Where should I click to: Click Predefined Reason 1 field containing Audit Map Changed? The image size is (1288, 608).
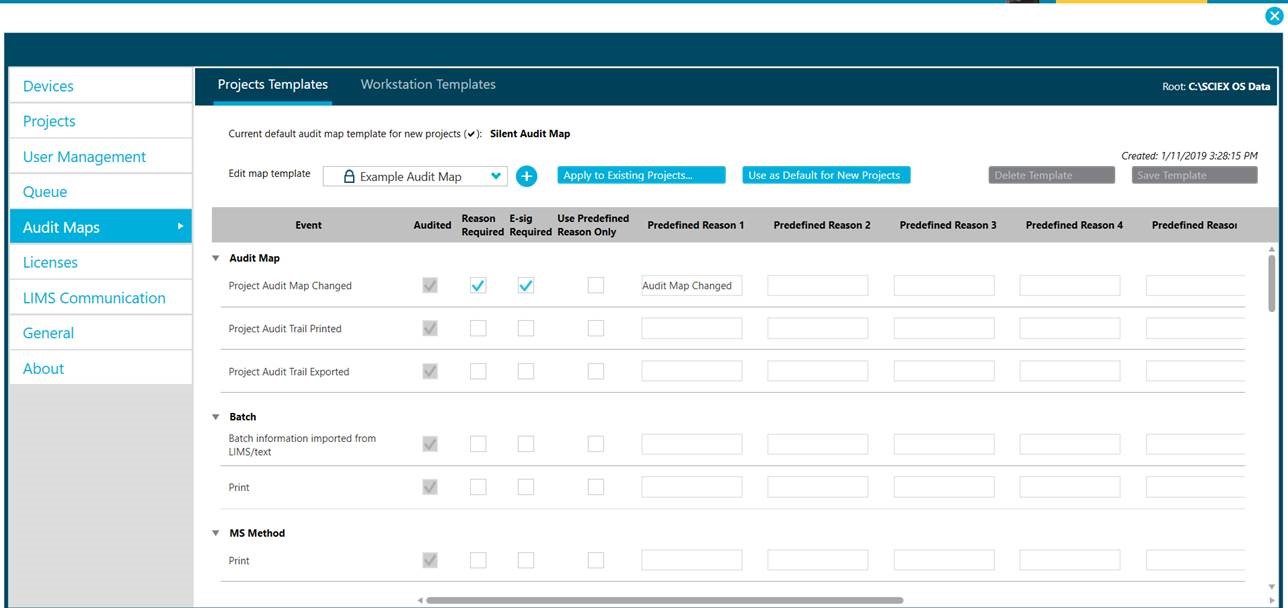[691, 286]
